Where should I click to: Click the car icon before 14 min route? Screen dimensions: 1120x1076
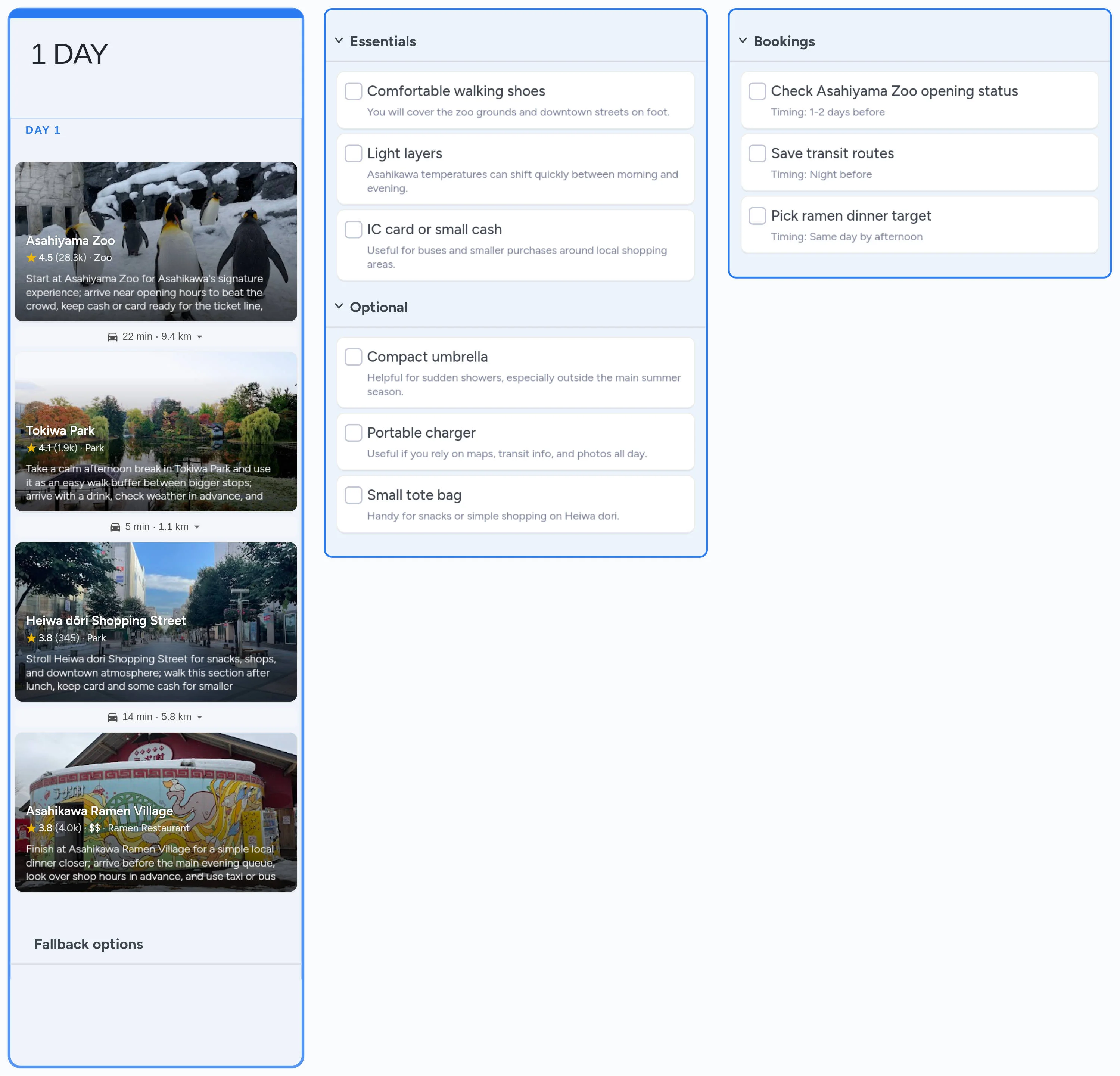tap(113, 718)
